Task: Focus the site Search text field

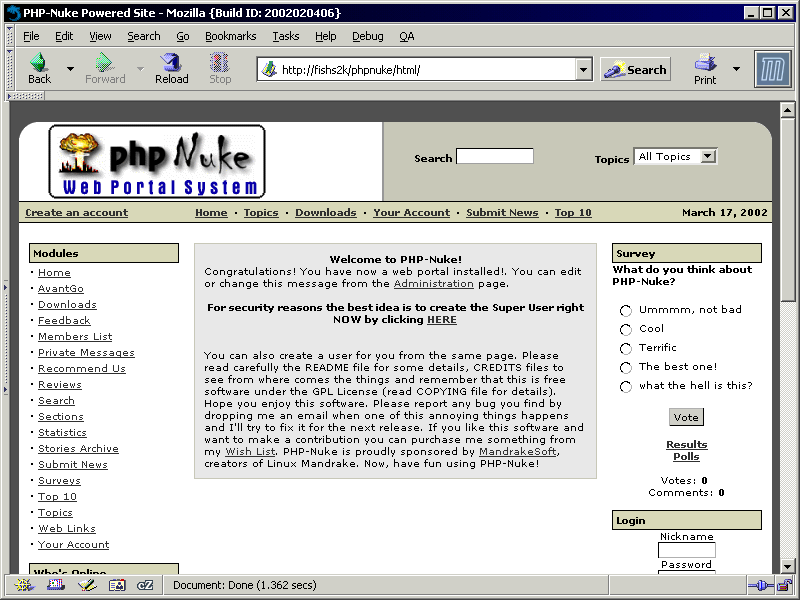Action: pyautogui.click(x=494, y=156)
